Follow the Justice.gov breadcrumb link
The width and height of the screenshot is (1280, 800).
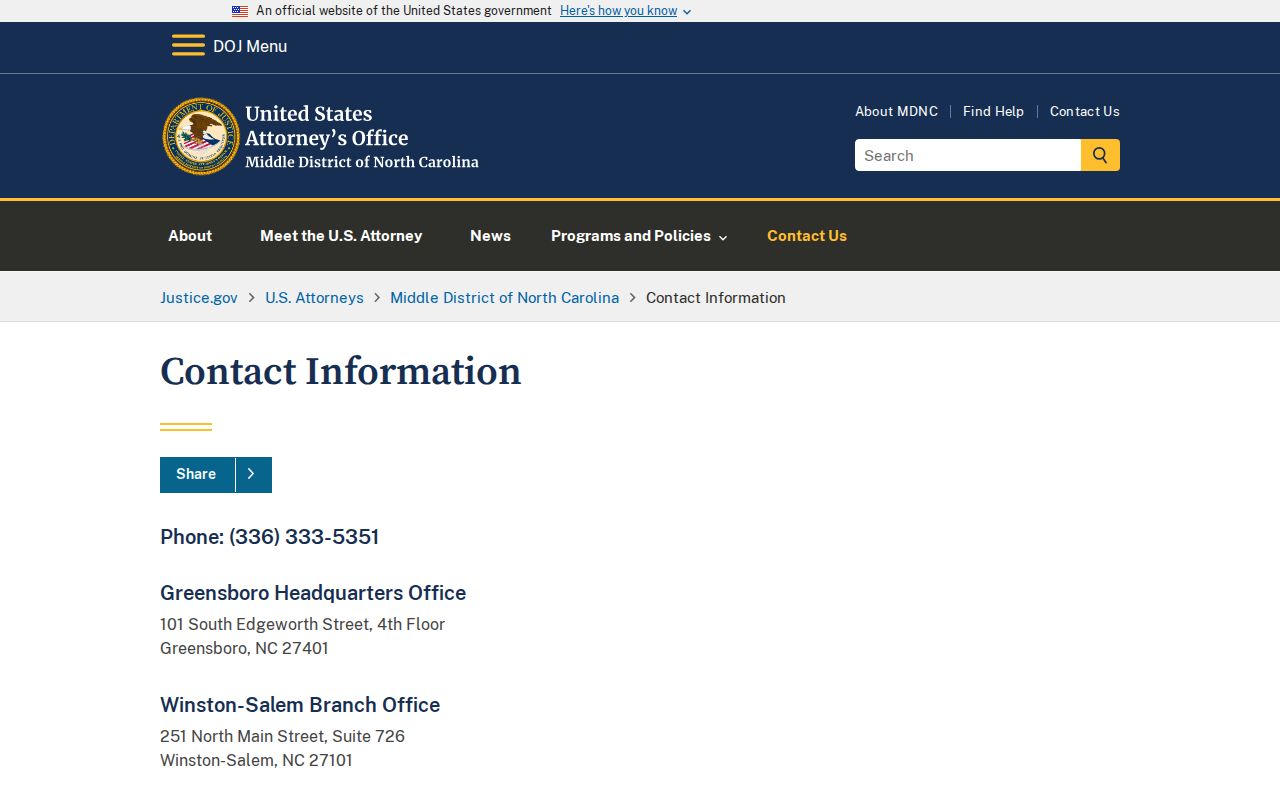click(199, 298)
